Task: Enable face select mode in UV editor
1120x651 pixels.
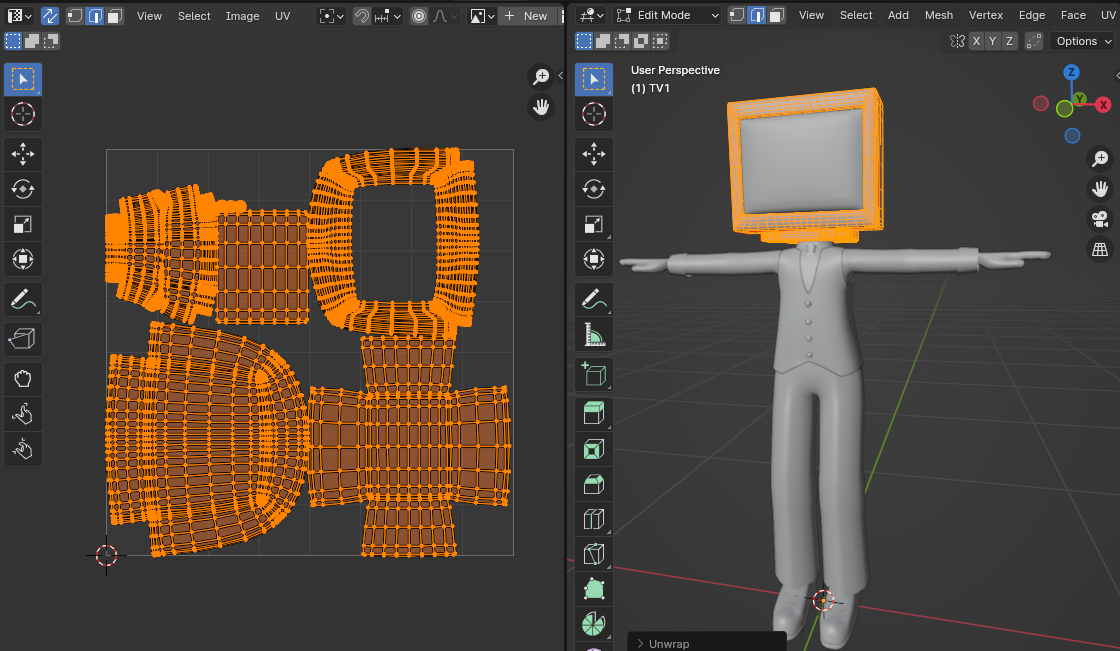Action: (x=114, y=16)
